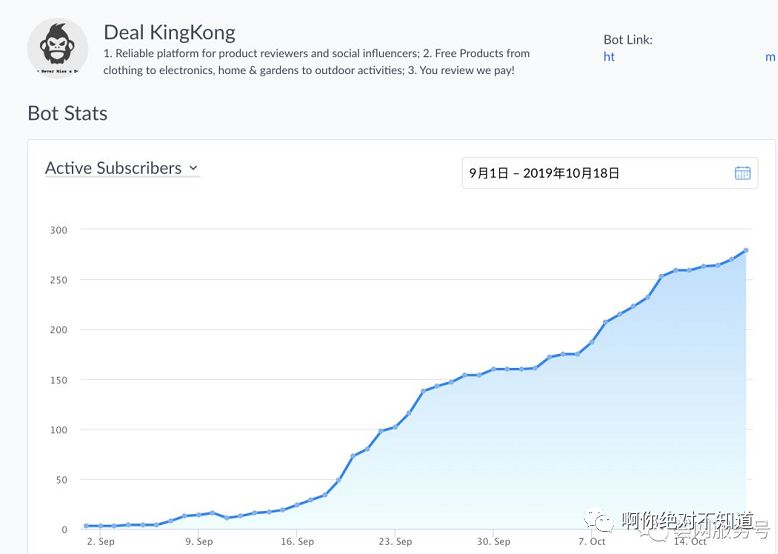Viewport: 778px width, 554px height.
Task: Click the Bot Link label
Action: click(x=628, y=40)
